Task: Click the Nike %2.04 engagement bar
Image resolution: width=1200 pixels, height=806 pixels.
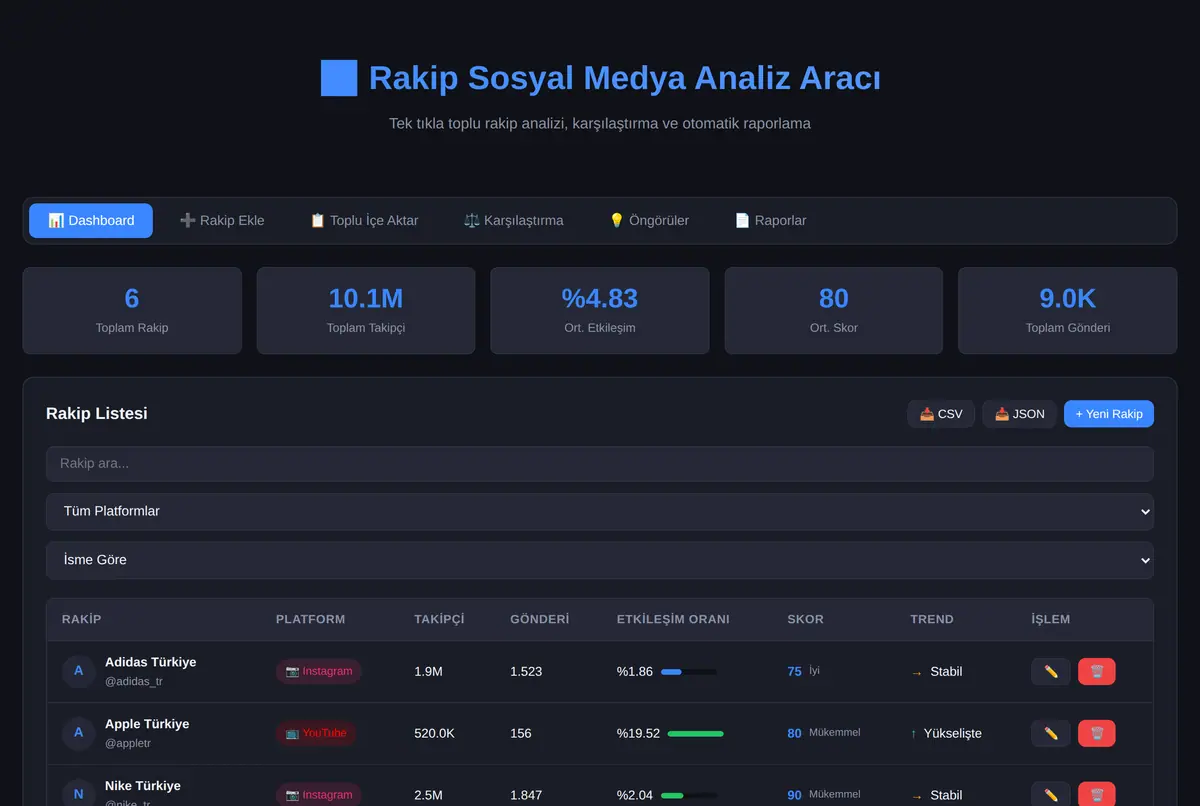Action: point(689,795)
